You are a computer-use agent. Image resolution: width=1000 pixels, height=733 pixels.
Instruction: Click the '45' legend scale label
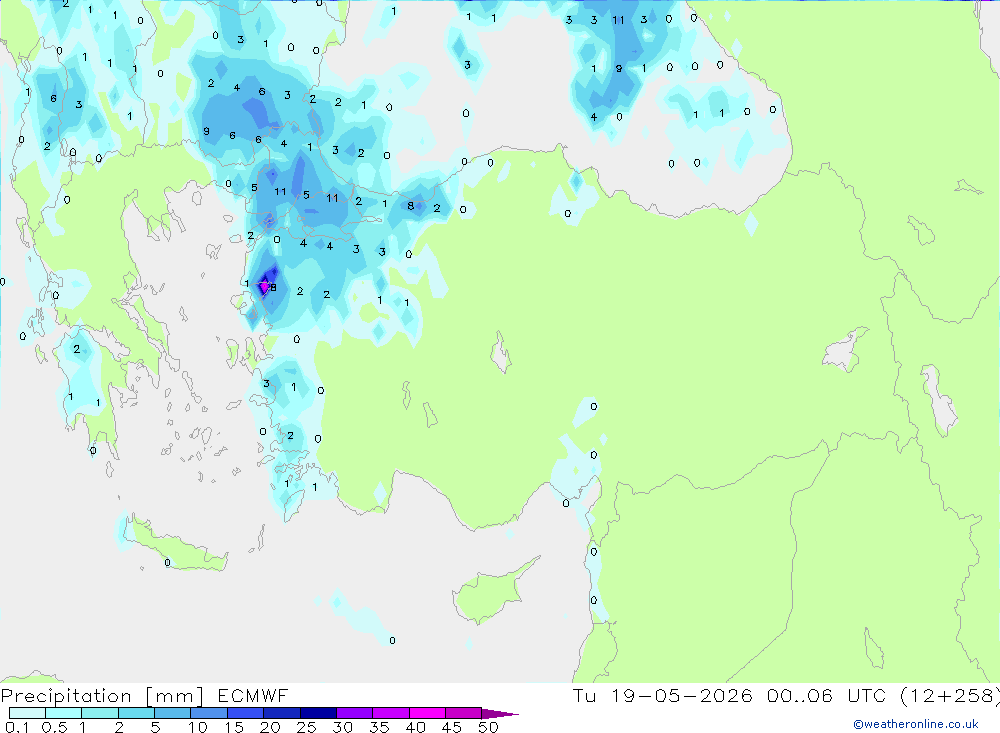point(452,727)
